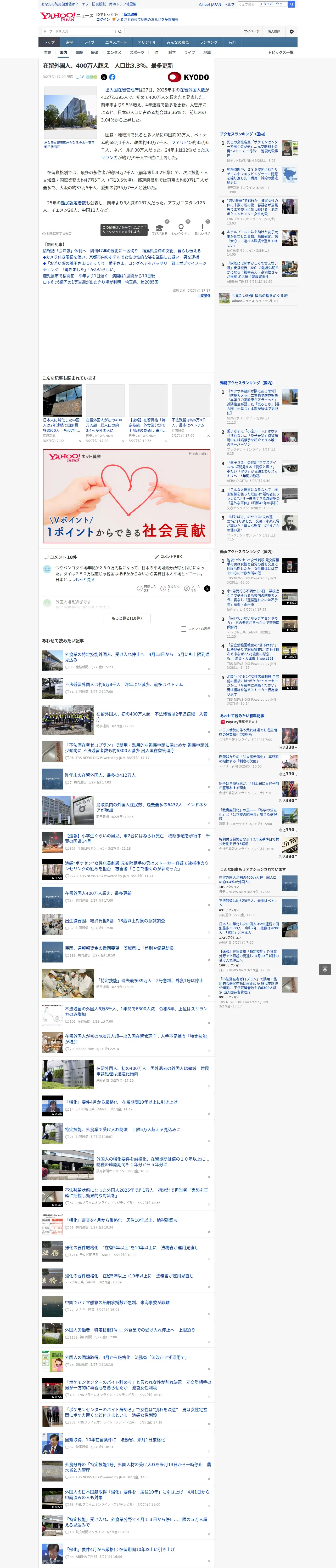This screenshot has width=336, height=1568.
Task: Share the article on X from headline area
Action: (104, 77)
